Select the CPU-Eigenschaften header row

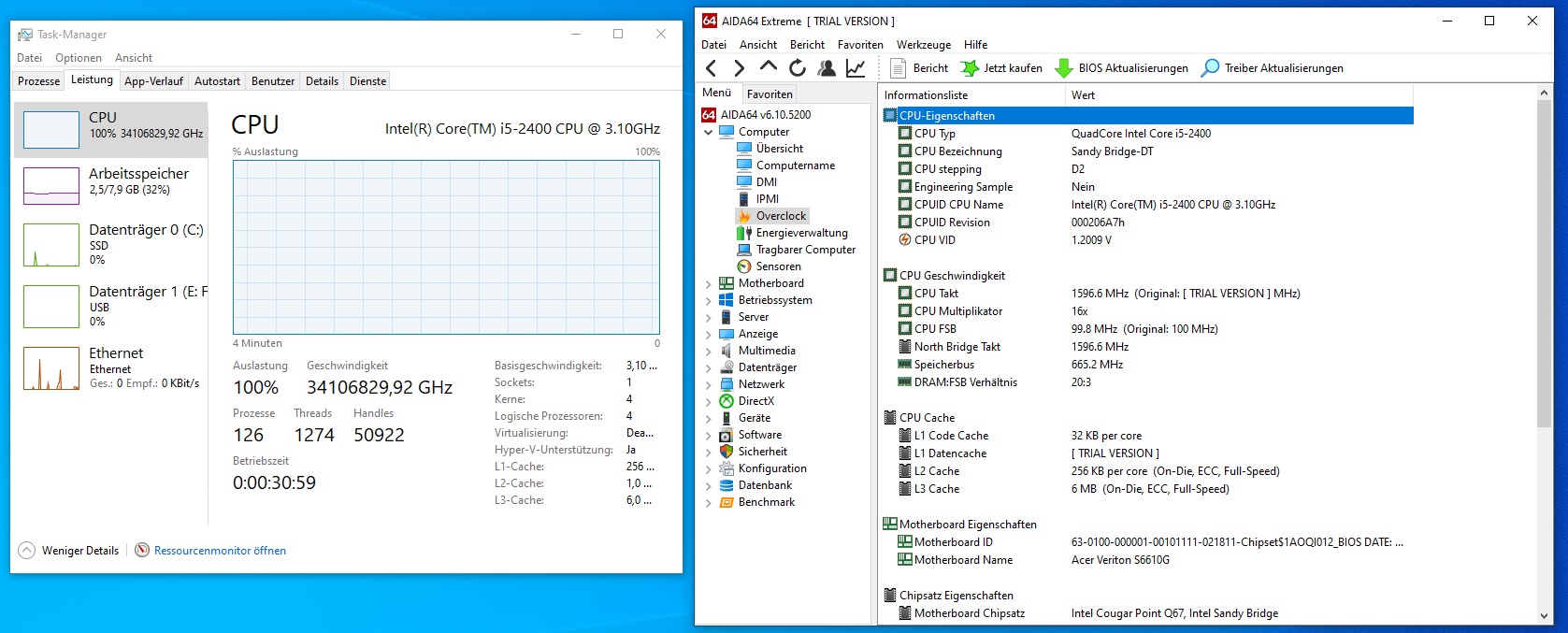click(x=1147, y=116)
